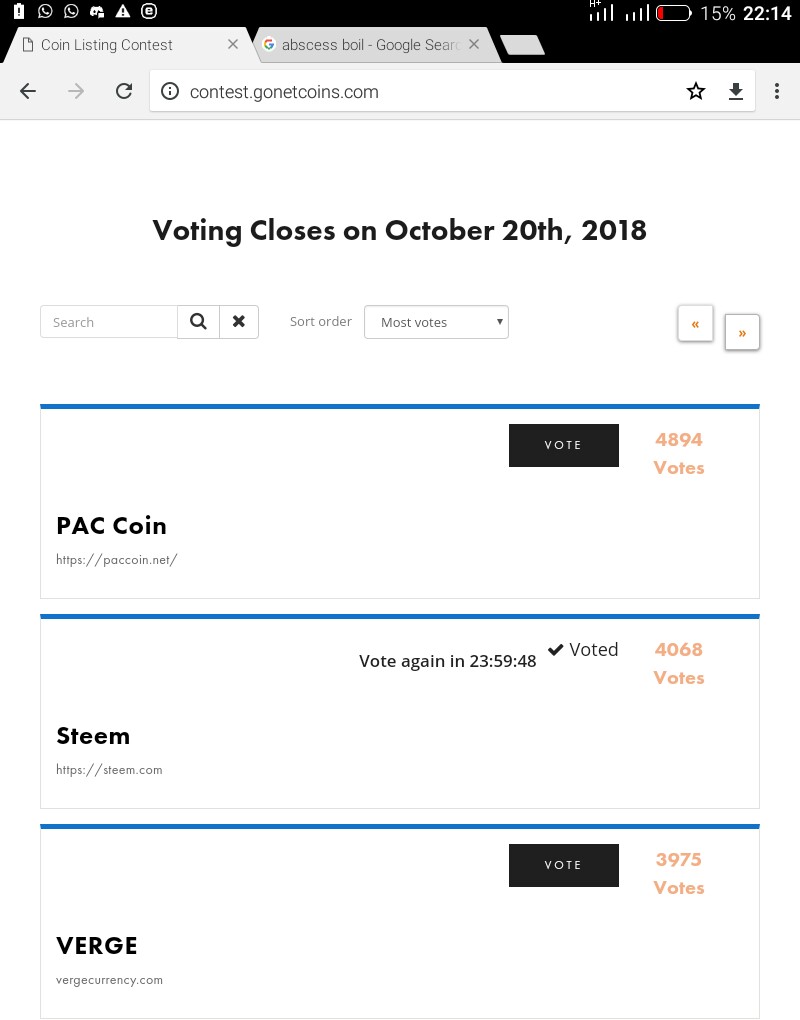
Task: Tap the download icon in the toolbar
Action: (736, 92)
